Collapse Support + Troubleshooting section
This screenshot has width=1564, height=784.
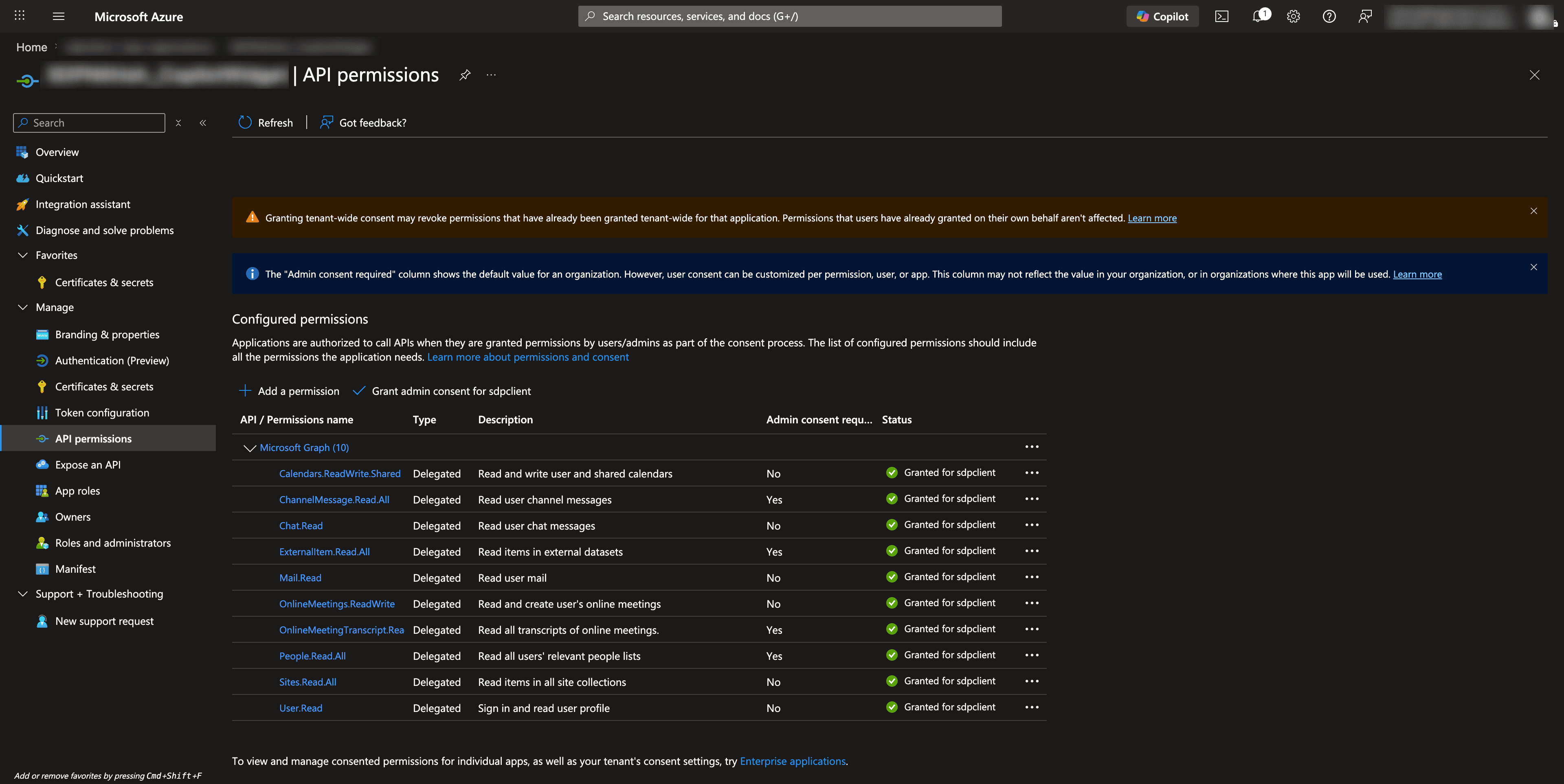click(x=22, y=593)
